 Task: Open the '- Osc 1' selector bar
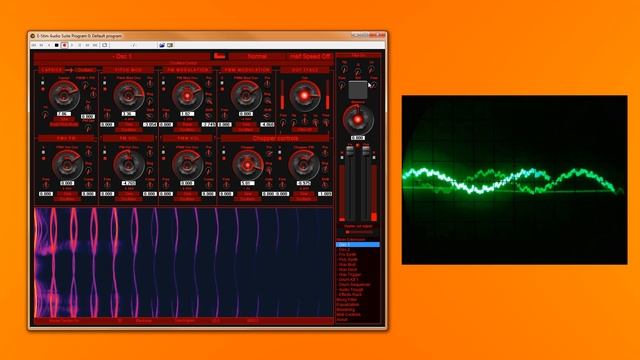(x=122, y=56)
